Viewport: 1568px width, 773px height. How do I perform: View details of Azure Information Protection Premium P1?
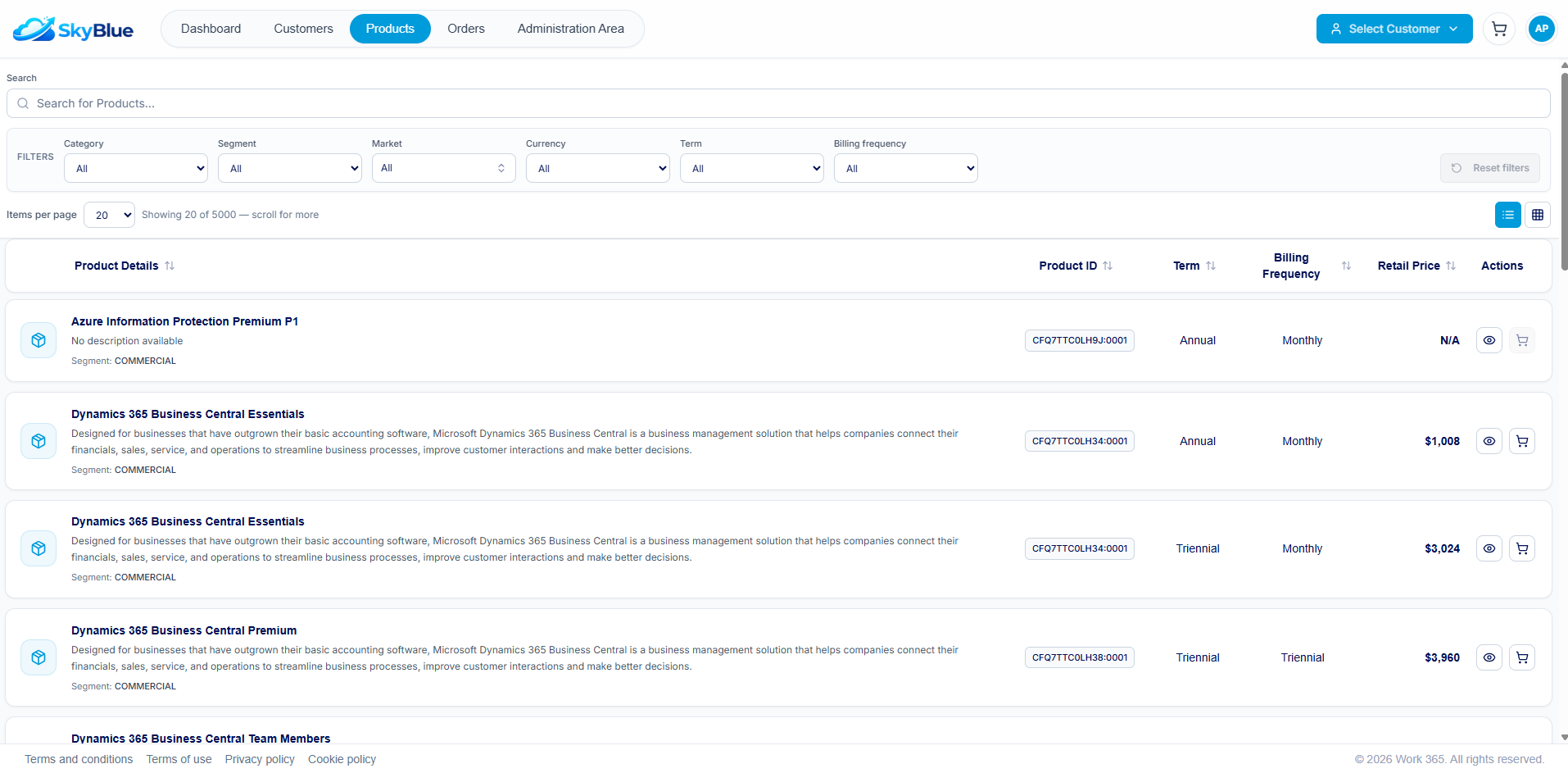pyautogui.click(x=1489, y=340)
